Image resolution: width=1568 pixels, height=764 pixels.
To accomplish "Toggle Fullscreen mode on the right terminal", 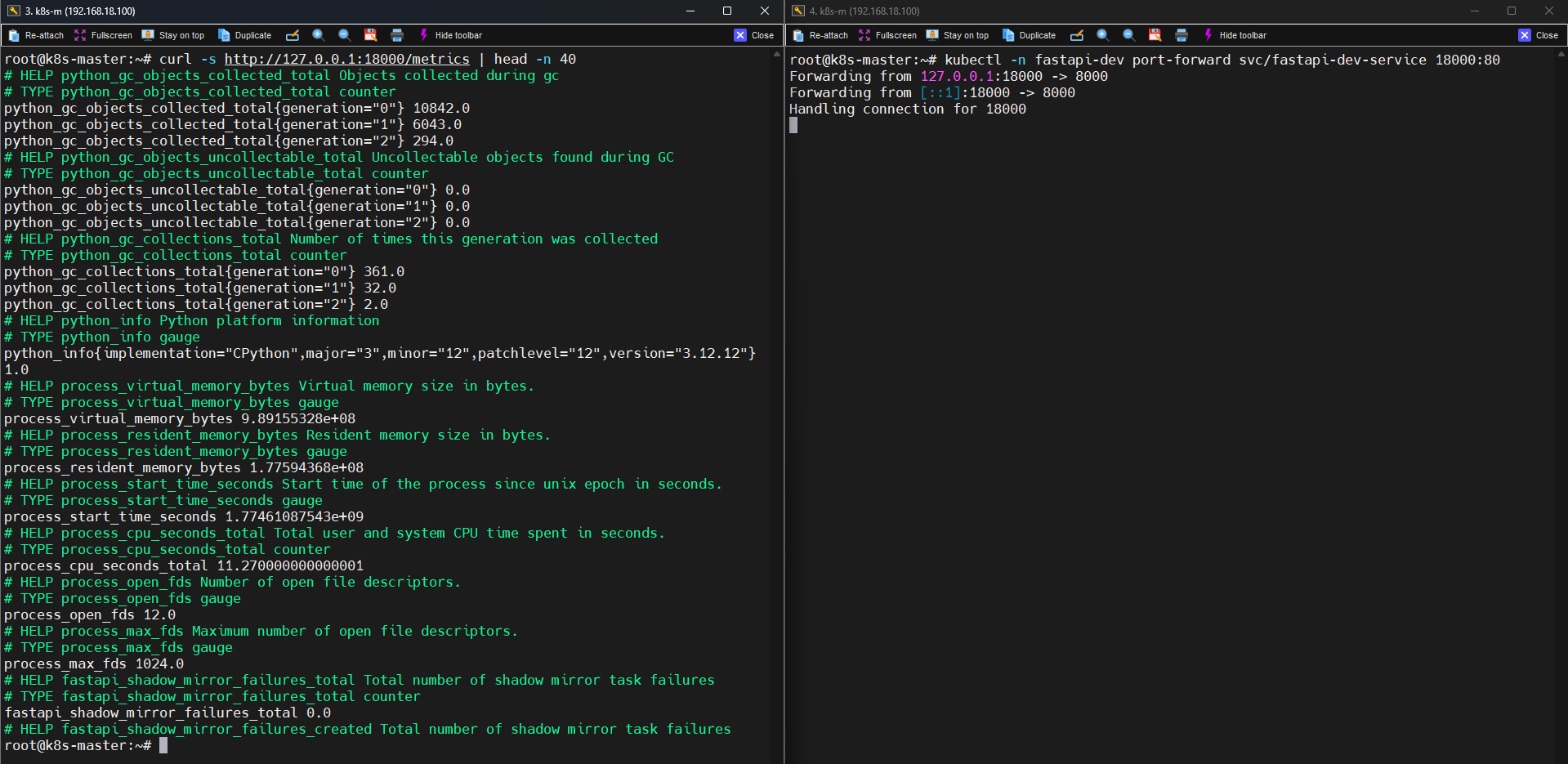I will (887, 35).
